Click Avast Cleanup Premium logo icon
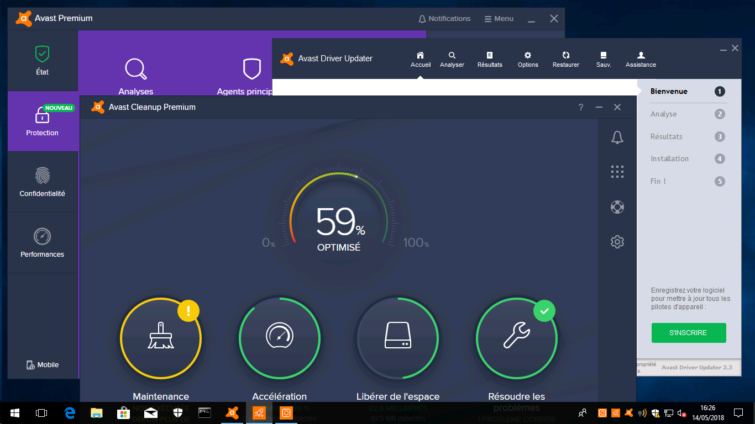 (x=98, y=107)
